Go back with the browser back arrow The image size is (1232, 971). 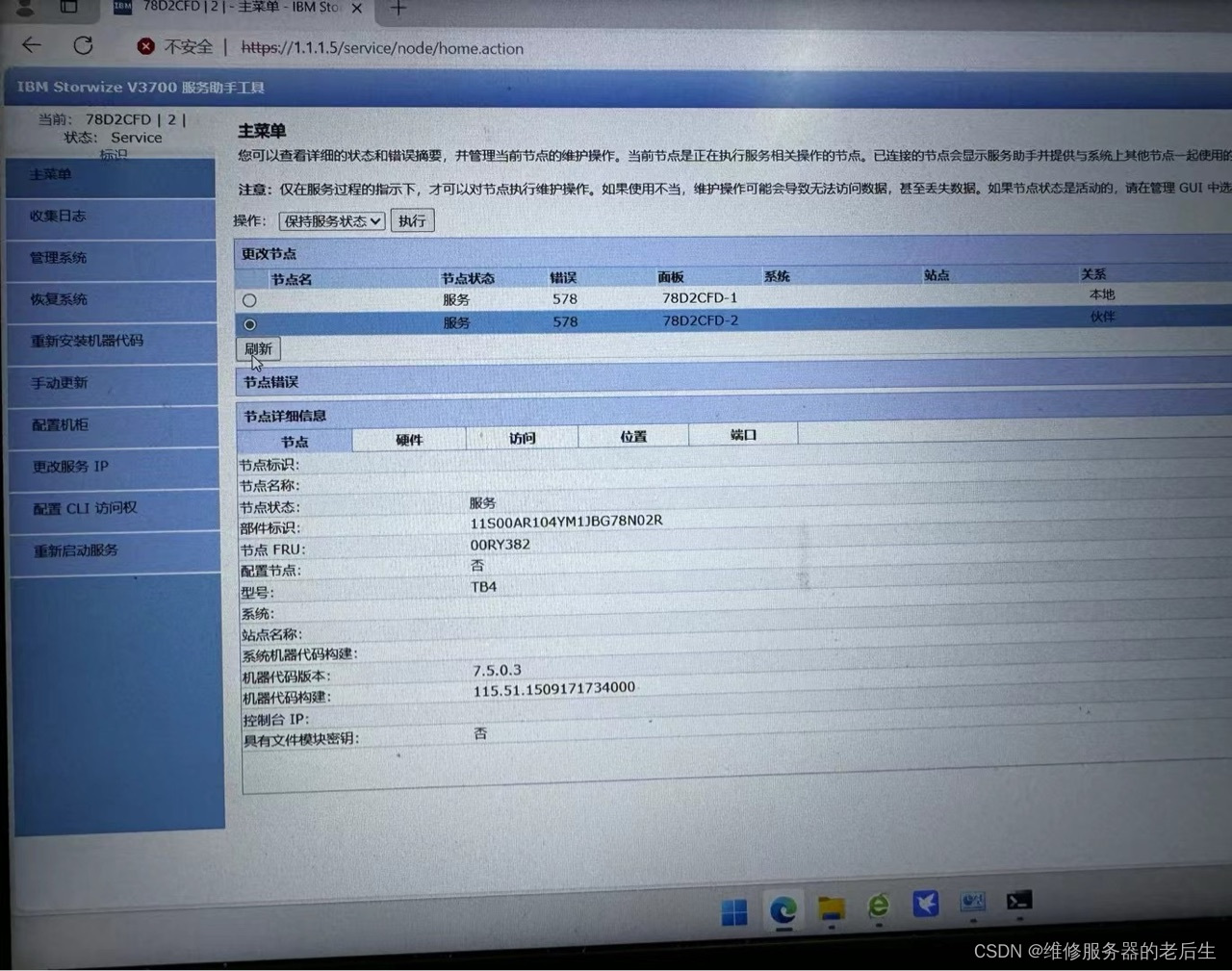point(32,45)
